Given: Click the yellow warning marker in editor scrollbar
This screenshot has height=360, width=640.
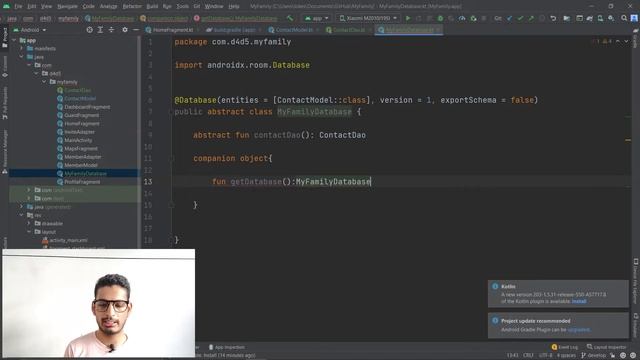Looking at the screenshot, I should [628, 140].
